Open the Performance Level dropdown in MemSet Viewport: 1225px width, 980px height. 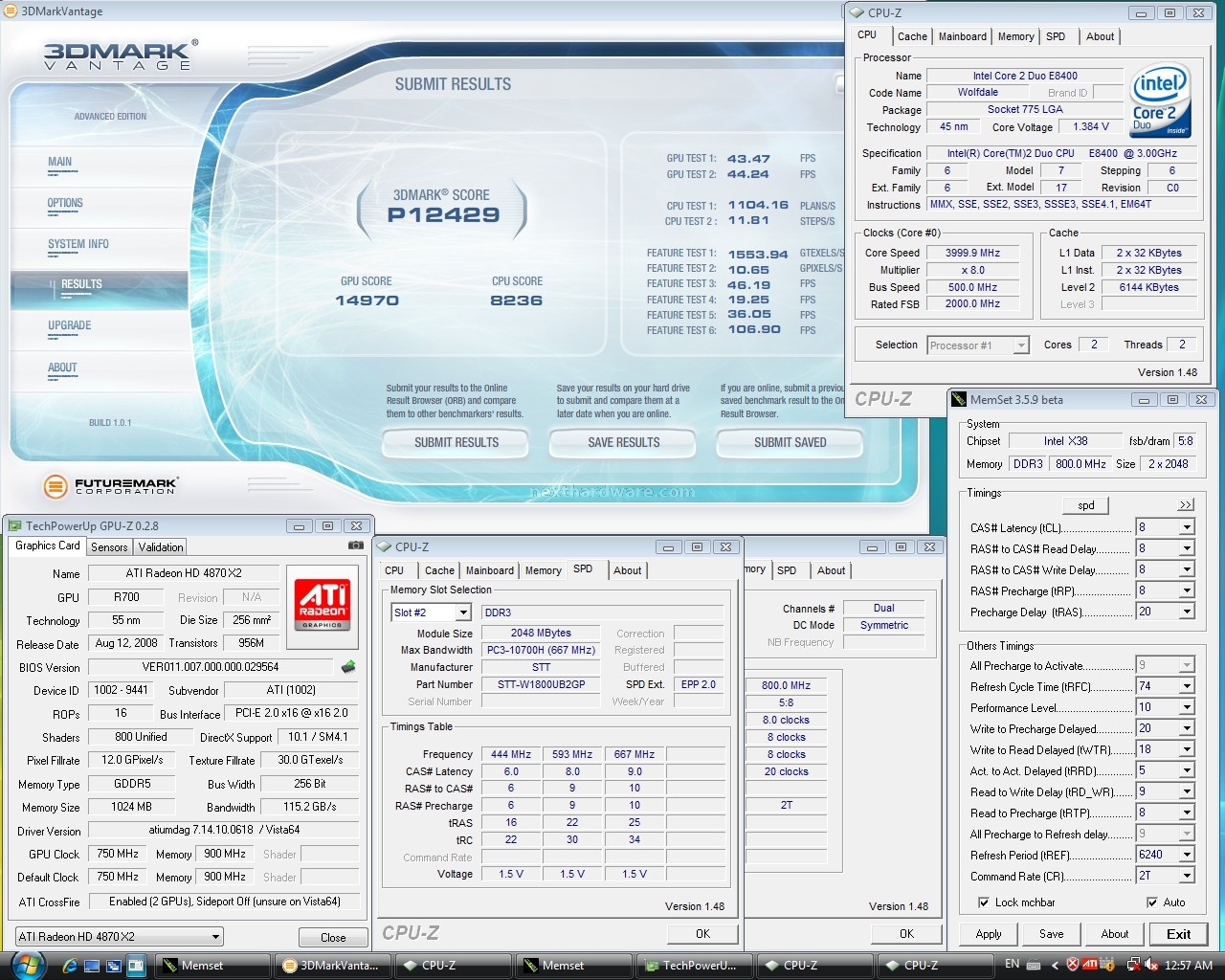[x=1187, y=707]
